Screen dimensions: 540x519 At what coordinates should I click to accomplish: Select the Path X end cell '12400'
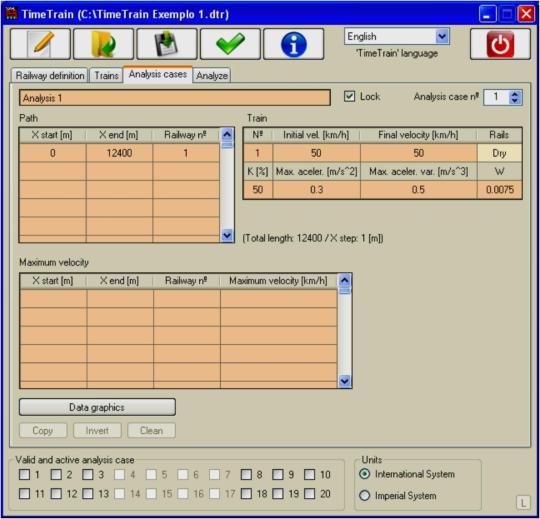pyautogui.click(x=119, y=153)
